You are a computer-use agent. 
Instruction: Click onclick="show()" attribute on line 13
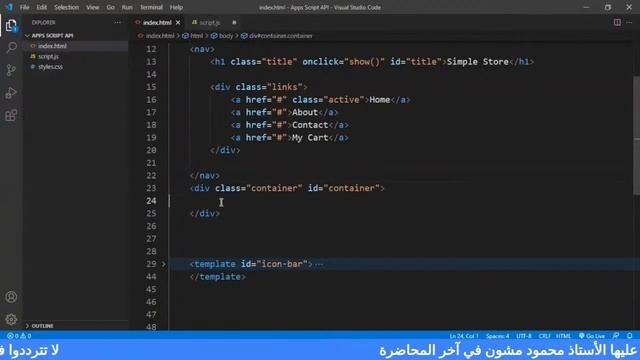(x=343, y=62)
